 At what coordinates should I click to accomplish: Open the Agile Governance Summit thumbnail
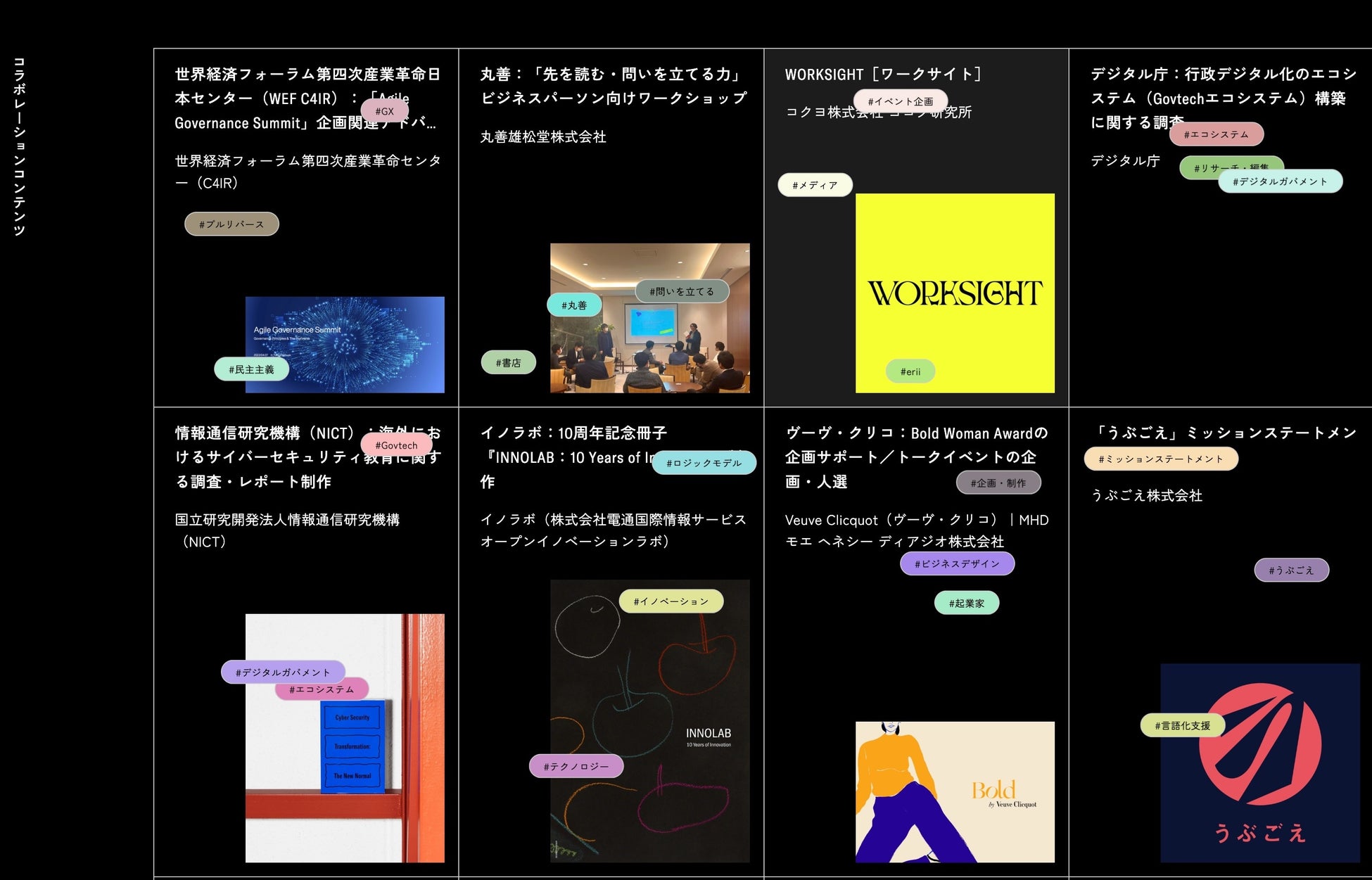point(366,331)
